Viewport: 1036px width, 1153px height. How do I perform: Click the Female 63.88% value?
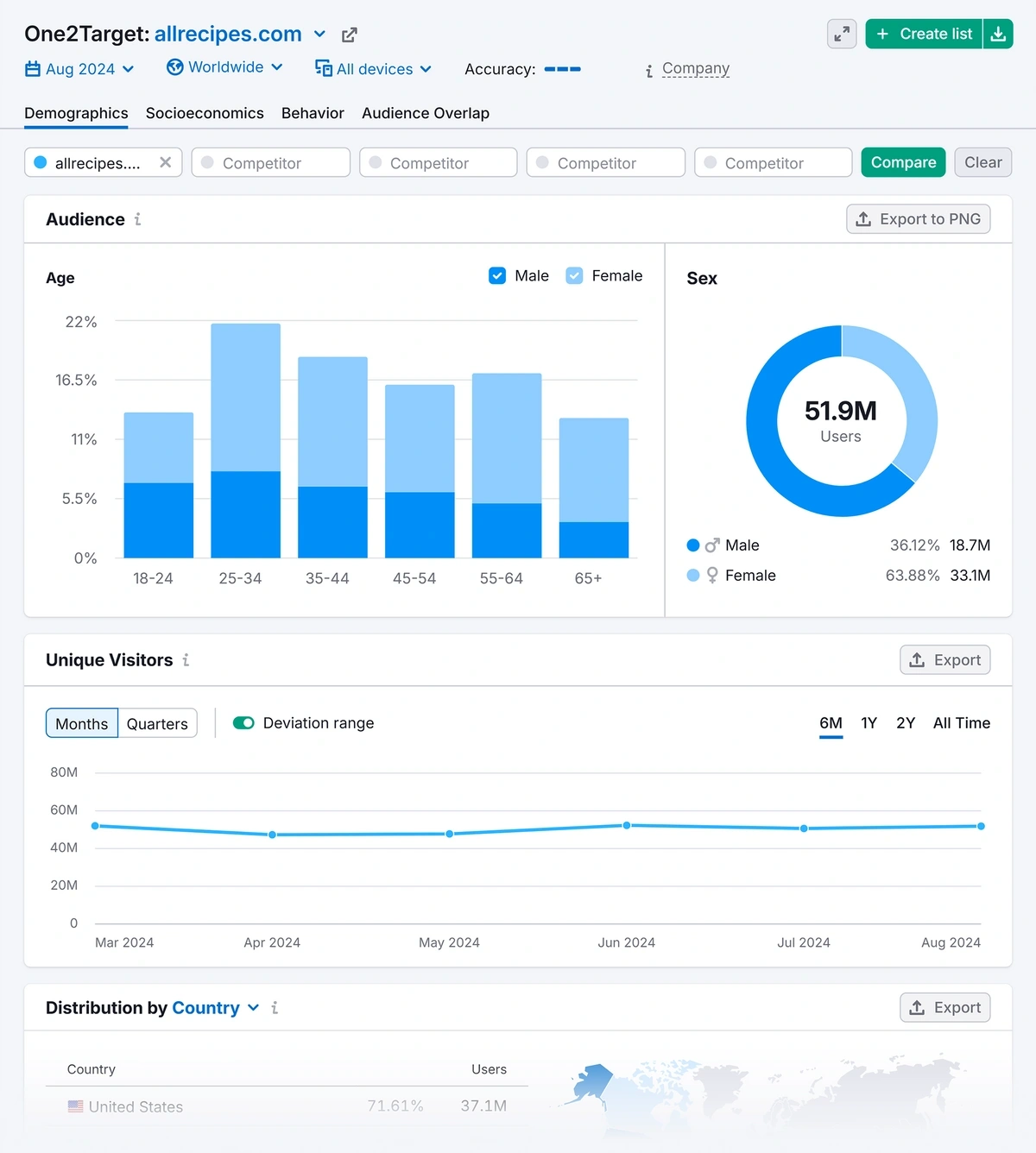tap(913, 576)
